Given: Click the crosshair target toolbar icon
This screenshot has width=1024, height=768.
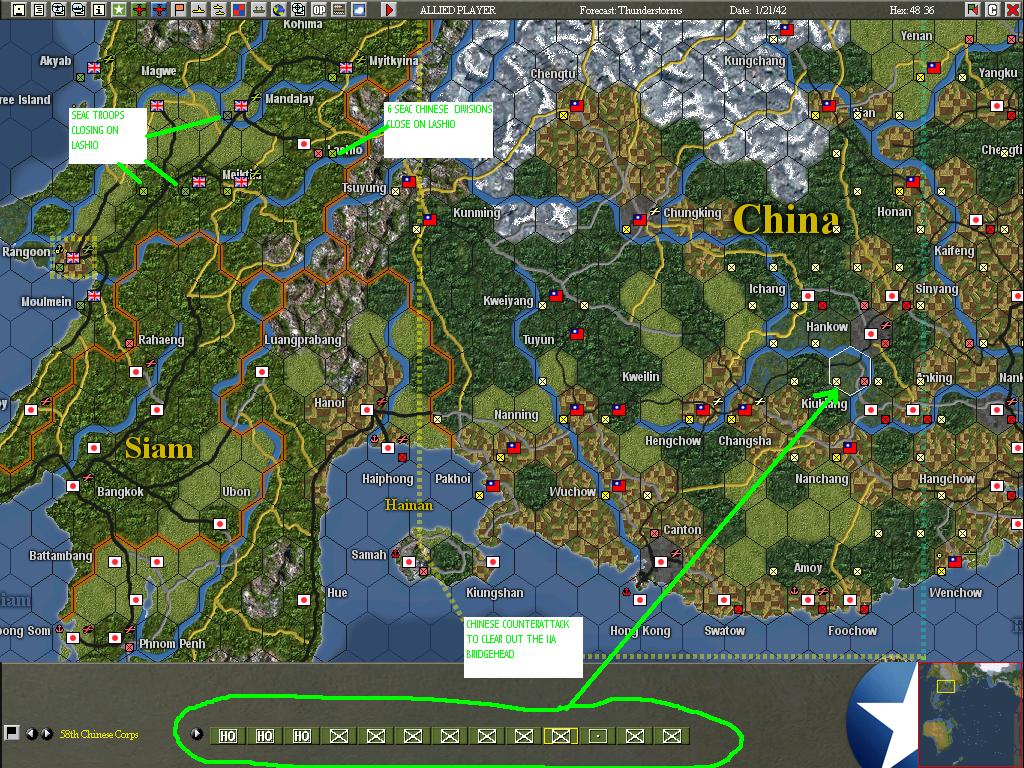Looking at the screenshot, I should [298, 10].
